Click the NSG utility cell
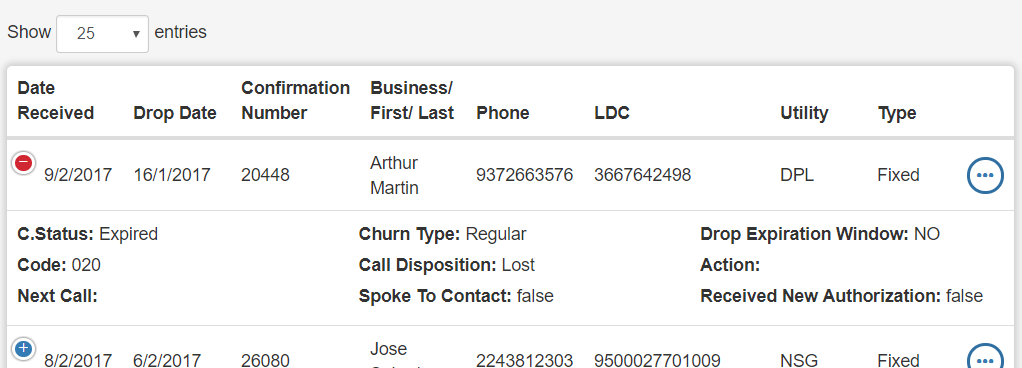This screenshot has height=368, width=1022. (798, 360)
